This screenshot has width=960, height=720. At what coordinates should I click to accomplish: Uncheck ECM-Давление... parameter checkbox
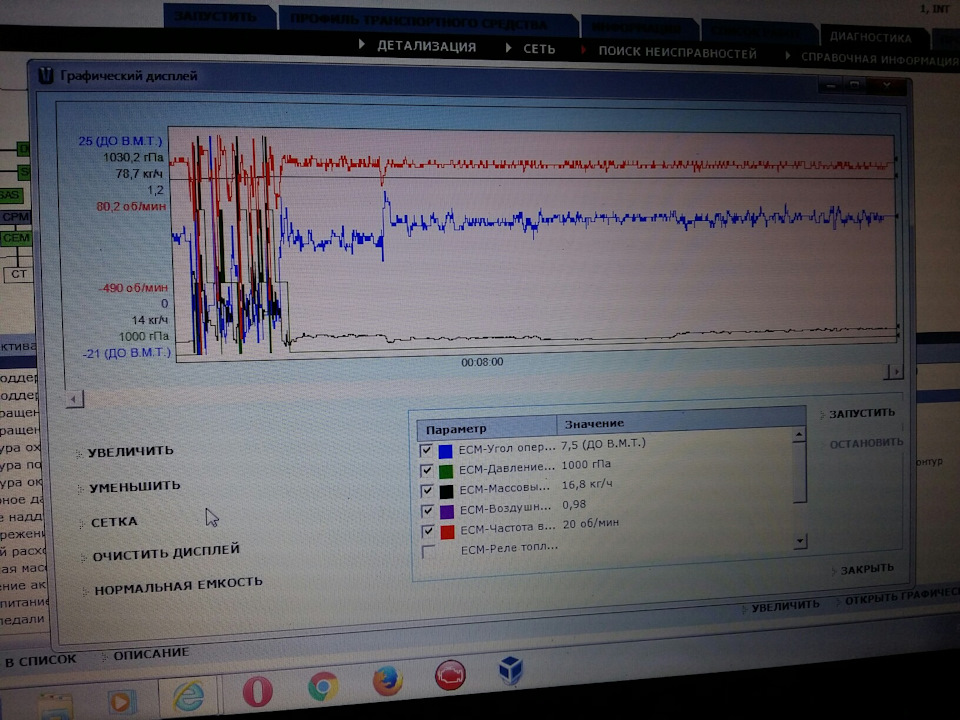pos(427,471)
